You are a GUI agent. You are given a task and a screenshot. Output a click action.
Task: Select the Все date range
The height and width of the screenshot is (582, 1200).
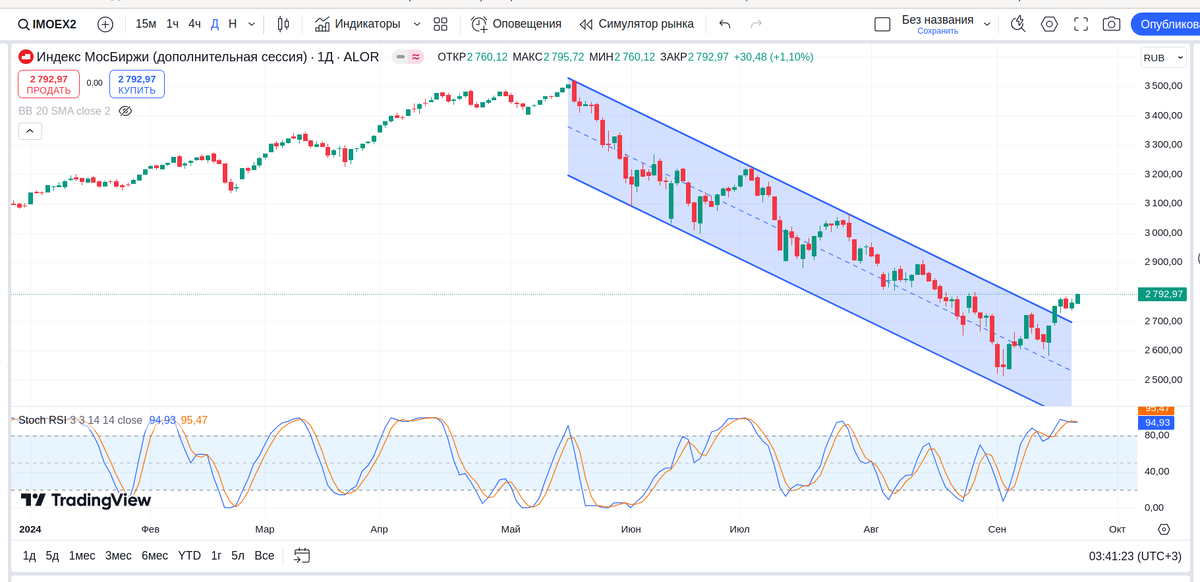point(264,555)
